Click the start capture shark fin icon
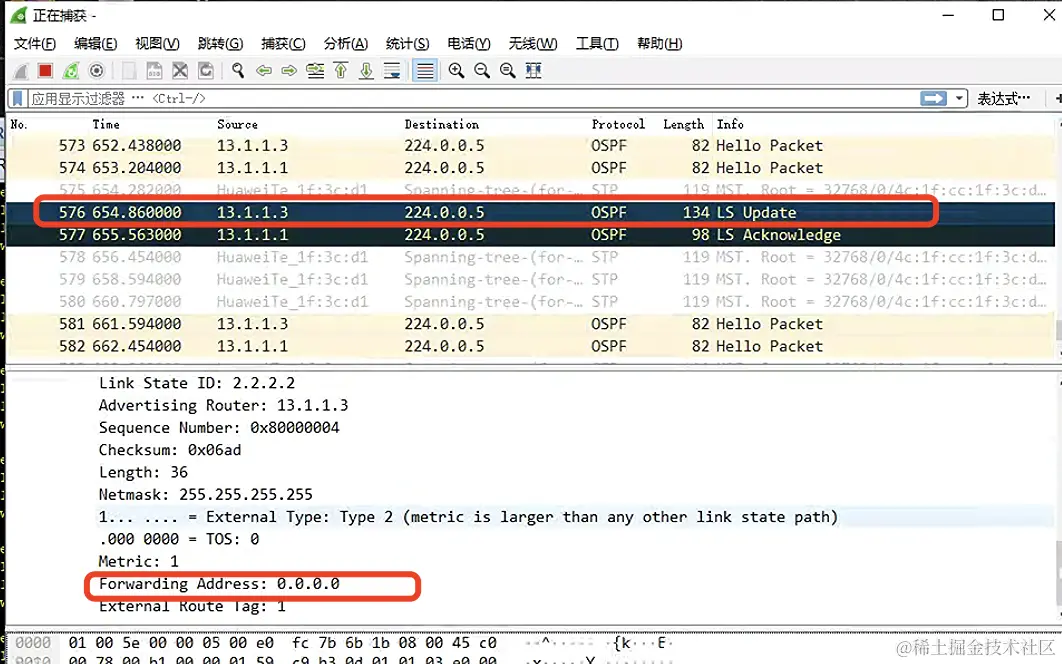 (20, 70)
